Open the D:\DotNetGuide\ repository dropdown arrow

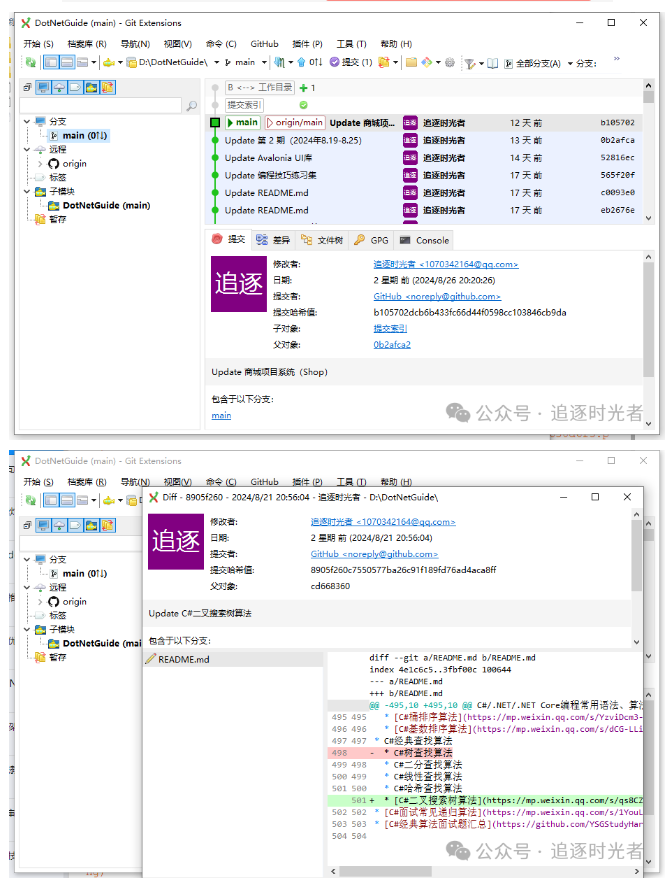pos(217,63)
